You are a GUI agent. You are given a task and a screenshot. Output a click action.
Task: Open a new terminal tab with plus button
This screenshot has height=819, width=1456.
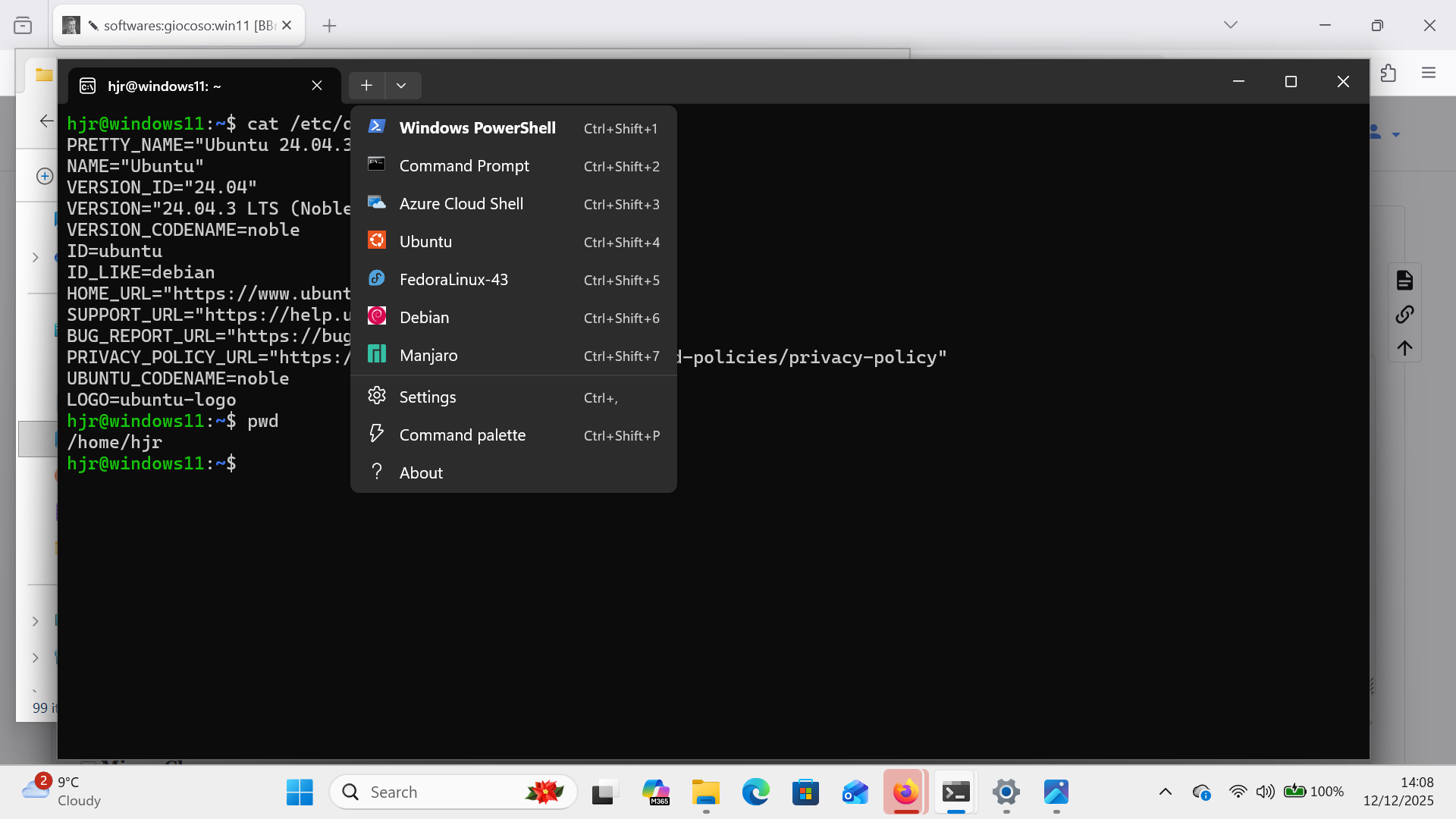pyautogui.click(x=366, y=86)
